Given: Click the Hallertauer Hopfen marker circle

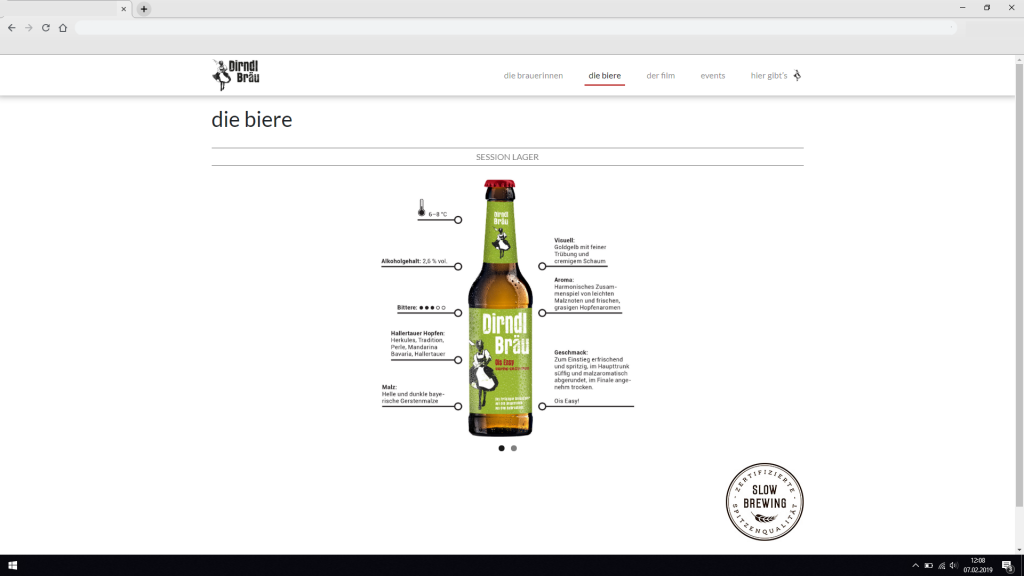Looking at the screenshot, I should point(458,360).
